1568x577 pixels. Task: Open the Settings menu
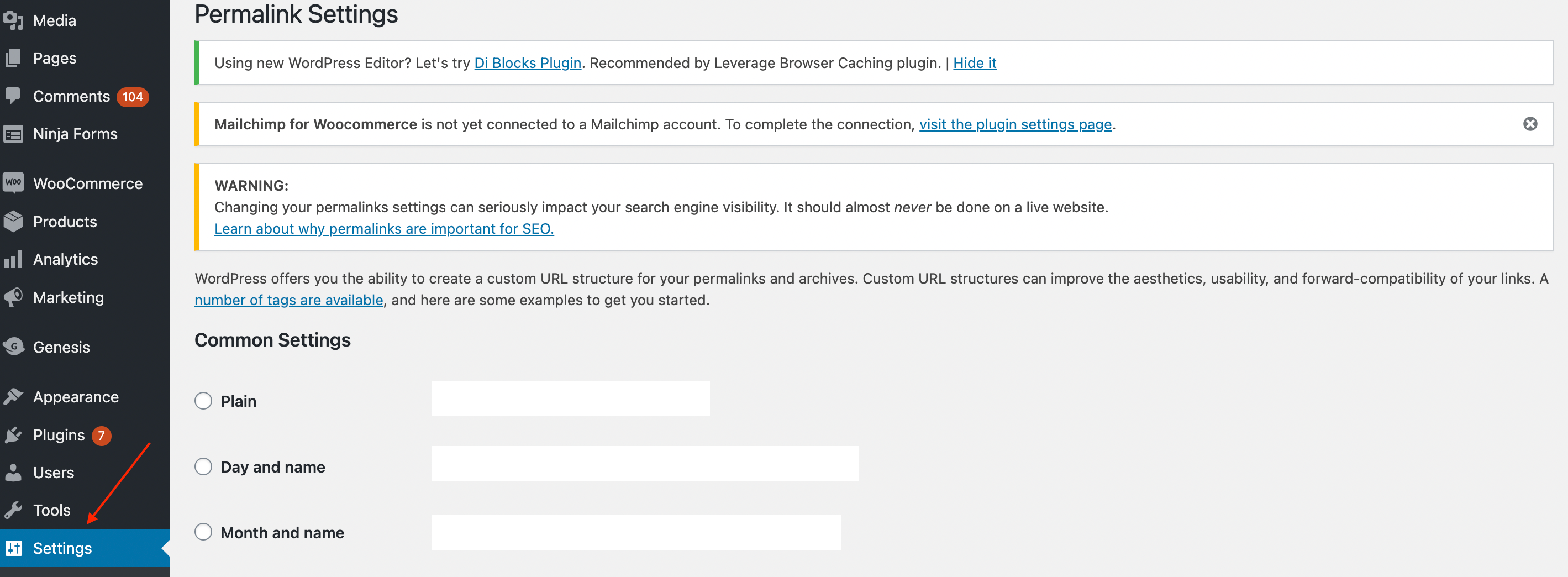pos(85,548)
